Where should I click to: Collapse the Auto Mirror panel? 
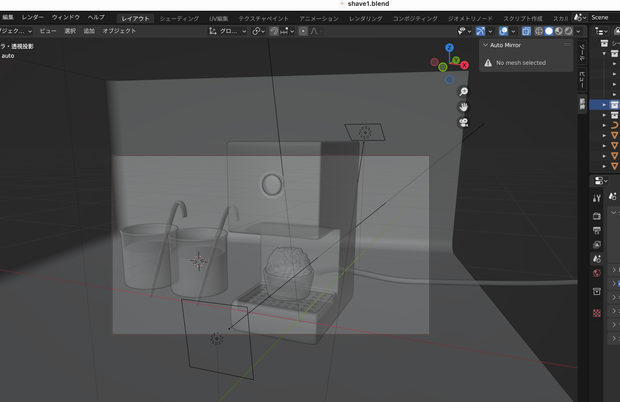tap(486, 45)
